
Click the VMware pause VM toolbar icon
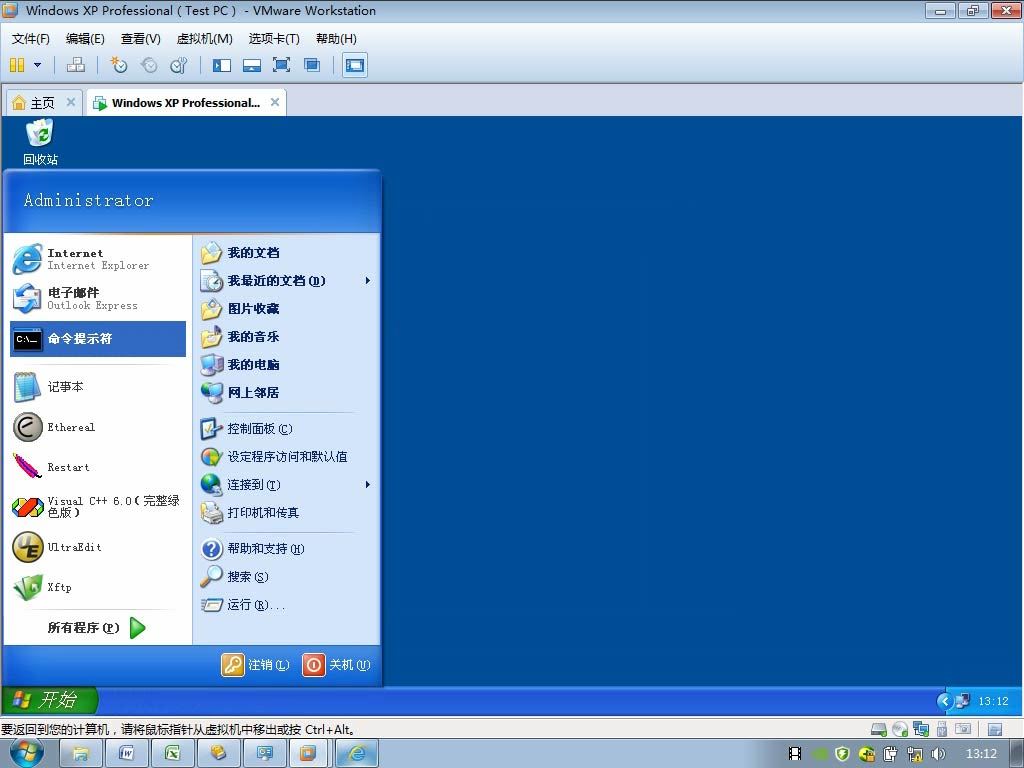(x=17, y=65)
